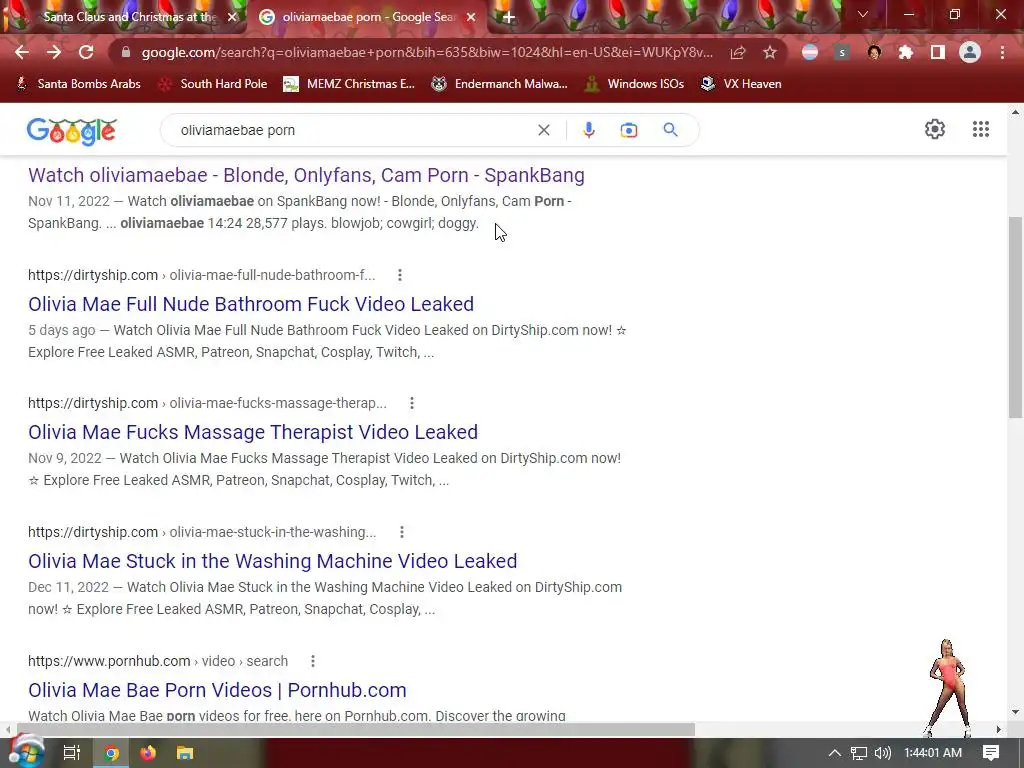Open a new tab with plus button
The image size is (1024, 768).
509,18
